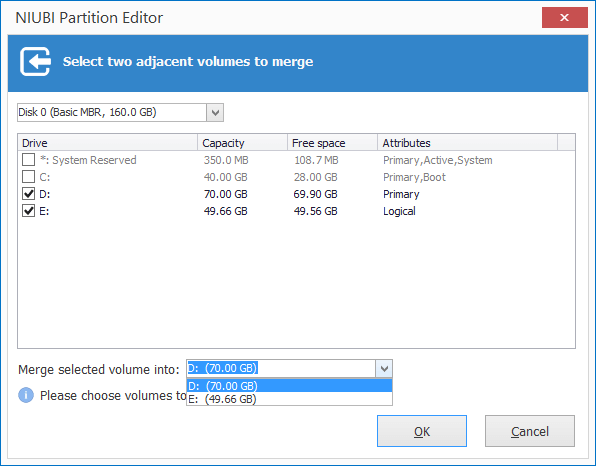Click the blue info icon
The width and height of the screenshot is (596, 466).
tap(26, 395)
